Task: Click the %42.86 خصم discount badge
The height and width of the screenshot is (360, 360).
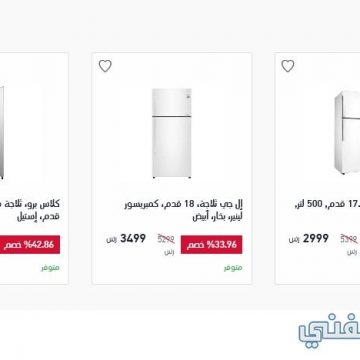Action: [x=30, y=245]
